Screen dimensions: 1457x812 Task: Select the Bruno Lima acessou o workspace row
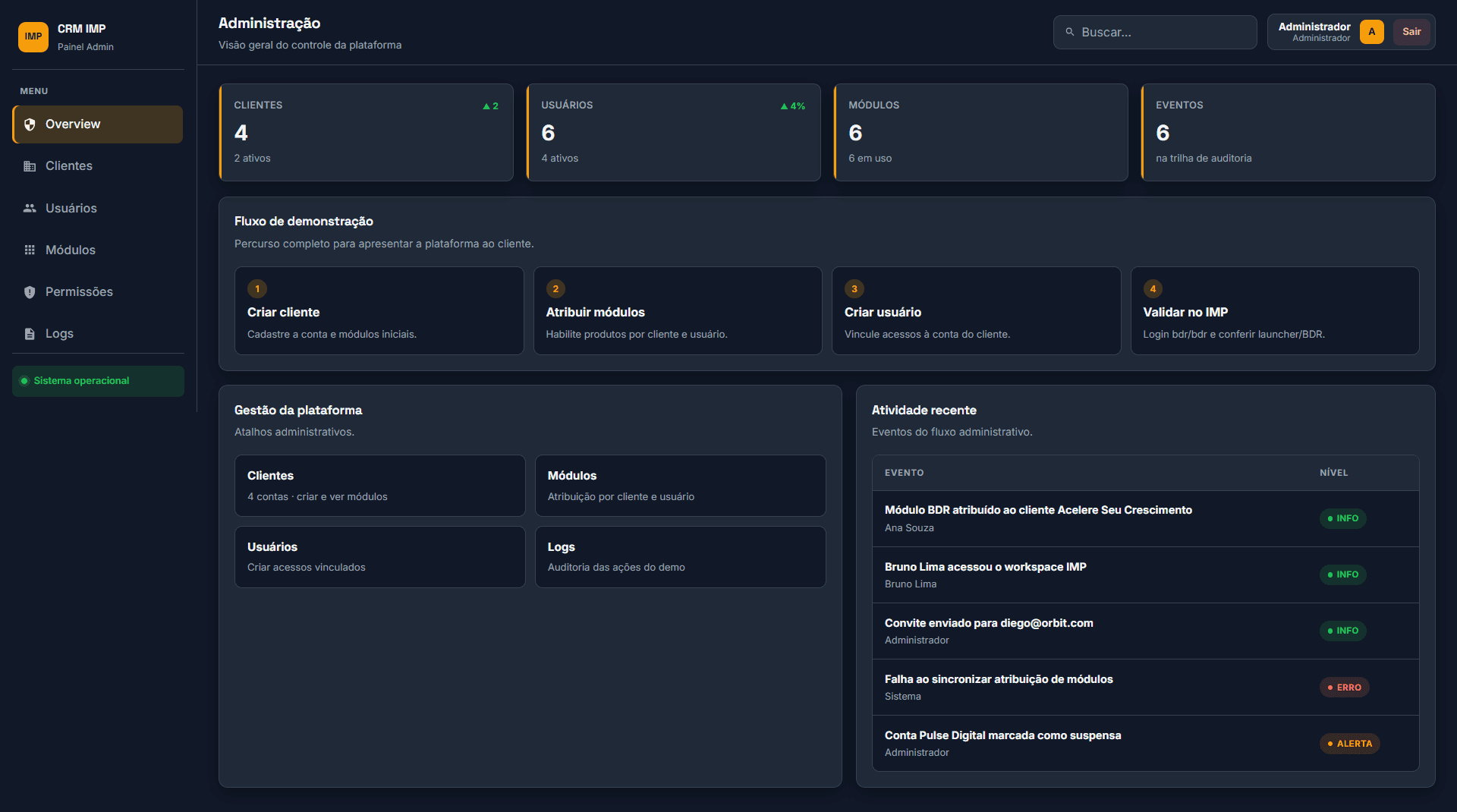tap(1145, 575)
